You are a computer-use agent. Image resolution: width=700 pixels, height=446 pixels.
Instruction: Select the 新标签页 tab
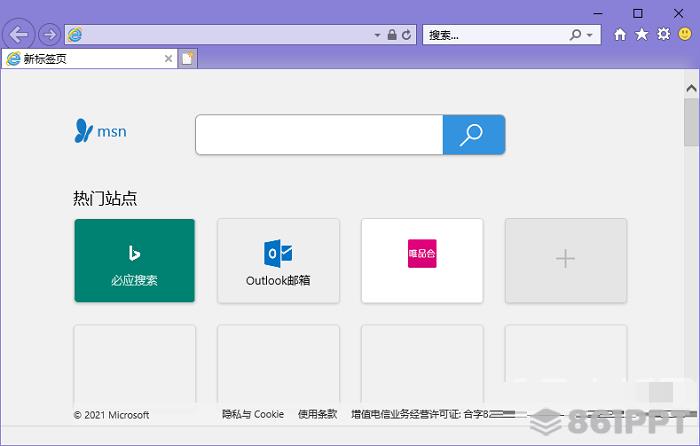coord(89,59)
